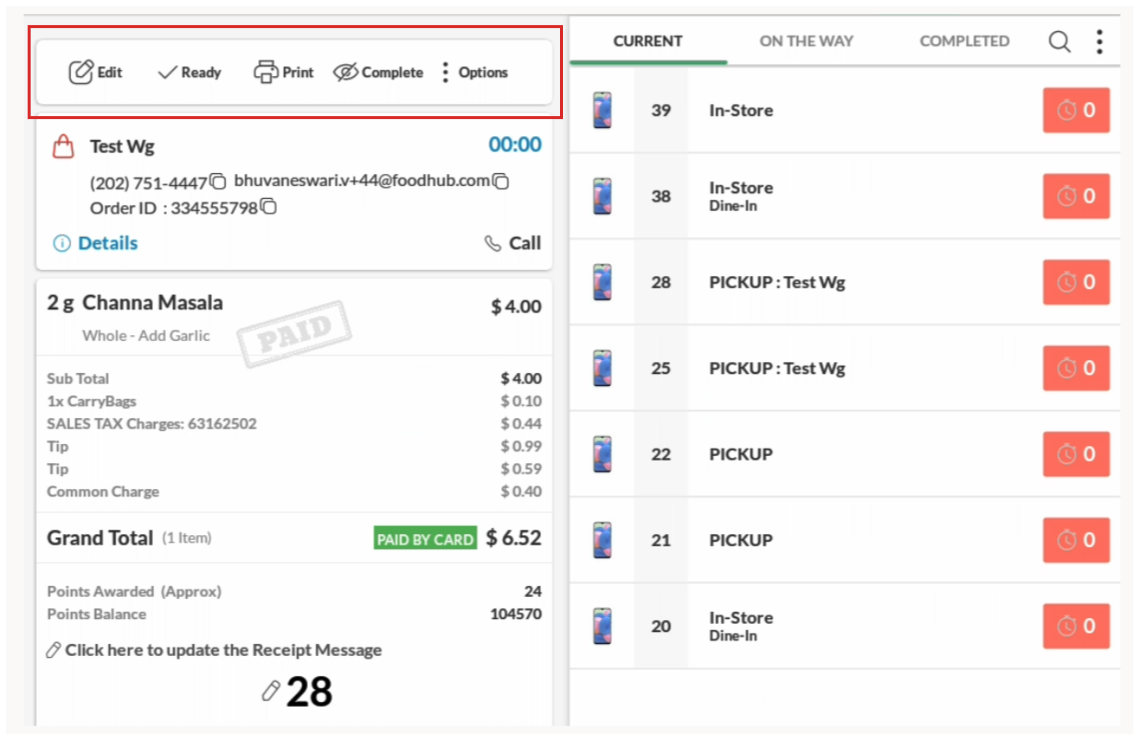Click the 1x CarryBags charge line
This screenshot has height=741, width=1140.
(x=294, y=401)
